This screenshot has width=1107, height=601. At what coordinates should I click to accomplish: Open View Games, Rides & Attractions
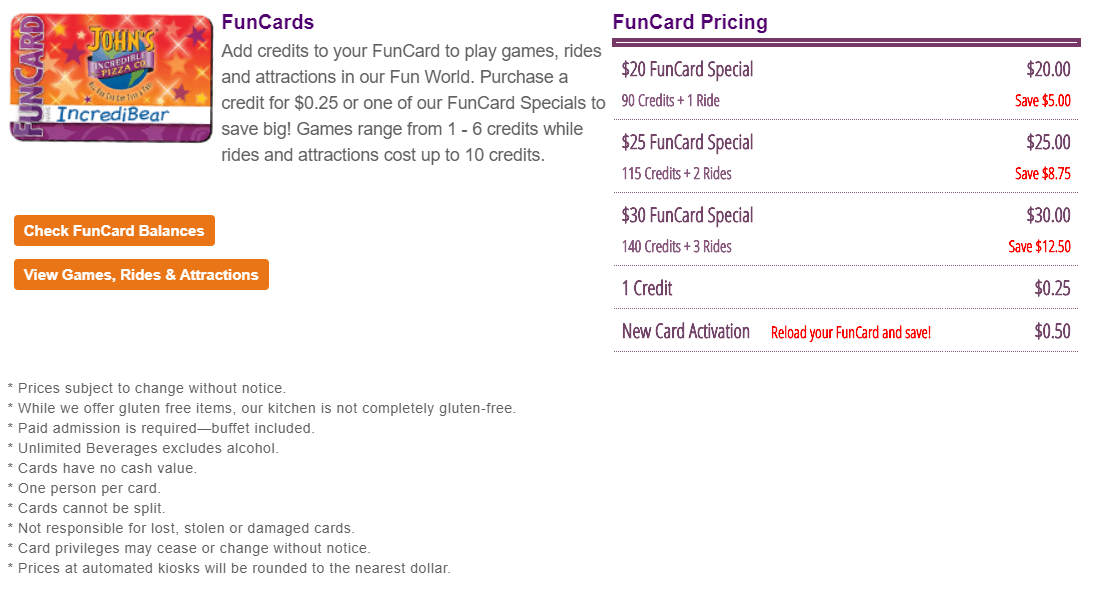point(141,275)
